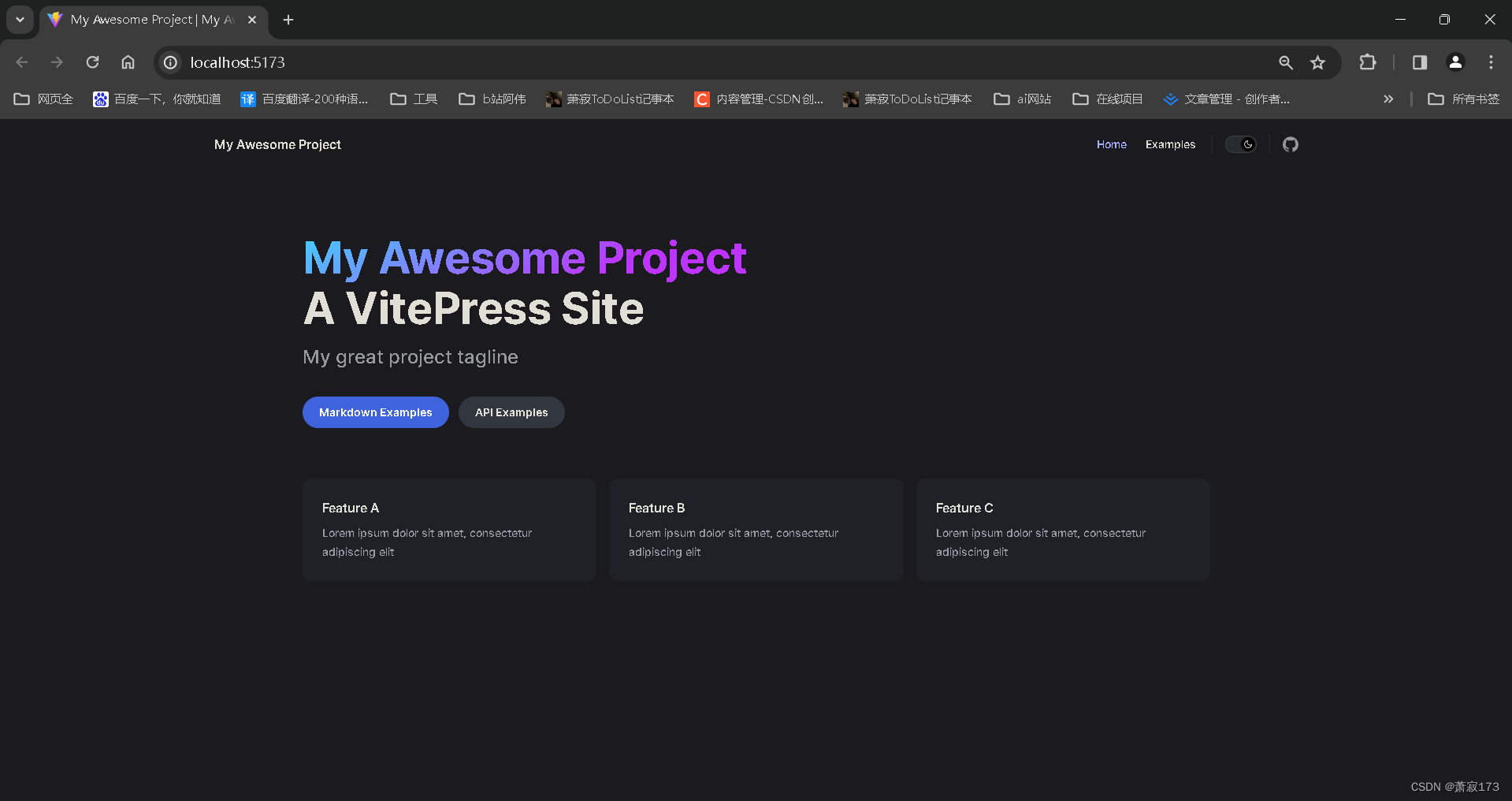Open the API Examples button
The image size is (1512, 801).
click(x=511, y=412)
